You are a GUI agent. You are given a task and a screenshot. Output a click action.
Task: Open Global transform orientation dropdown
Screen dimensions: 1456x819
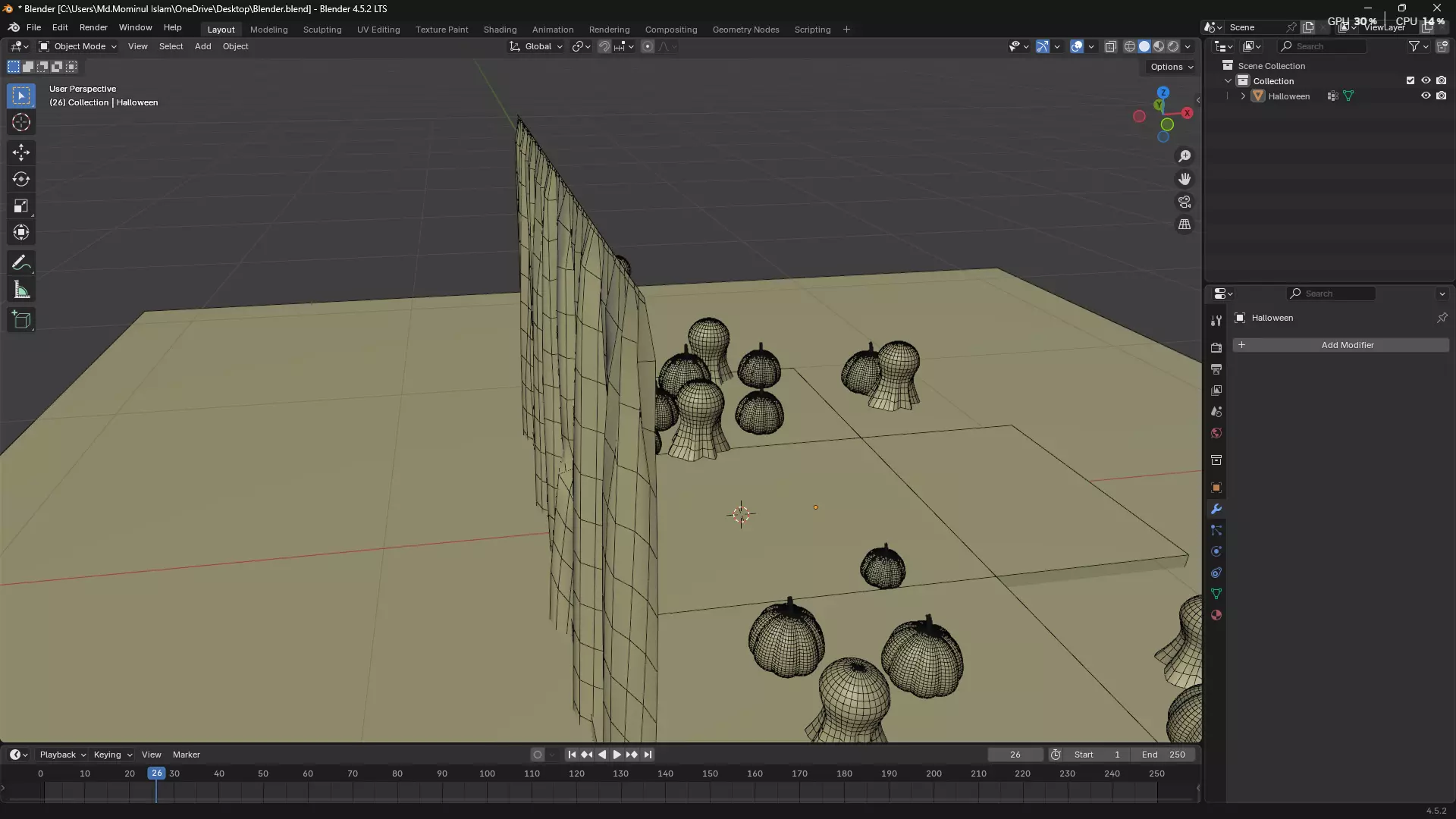(x=537, y=46)
